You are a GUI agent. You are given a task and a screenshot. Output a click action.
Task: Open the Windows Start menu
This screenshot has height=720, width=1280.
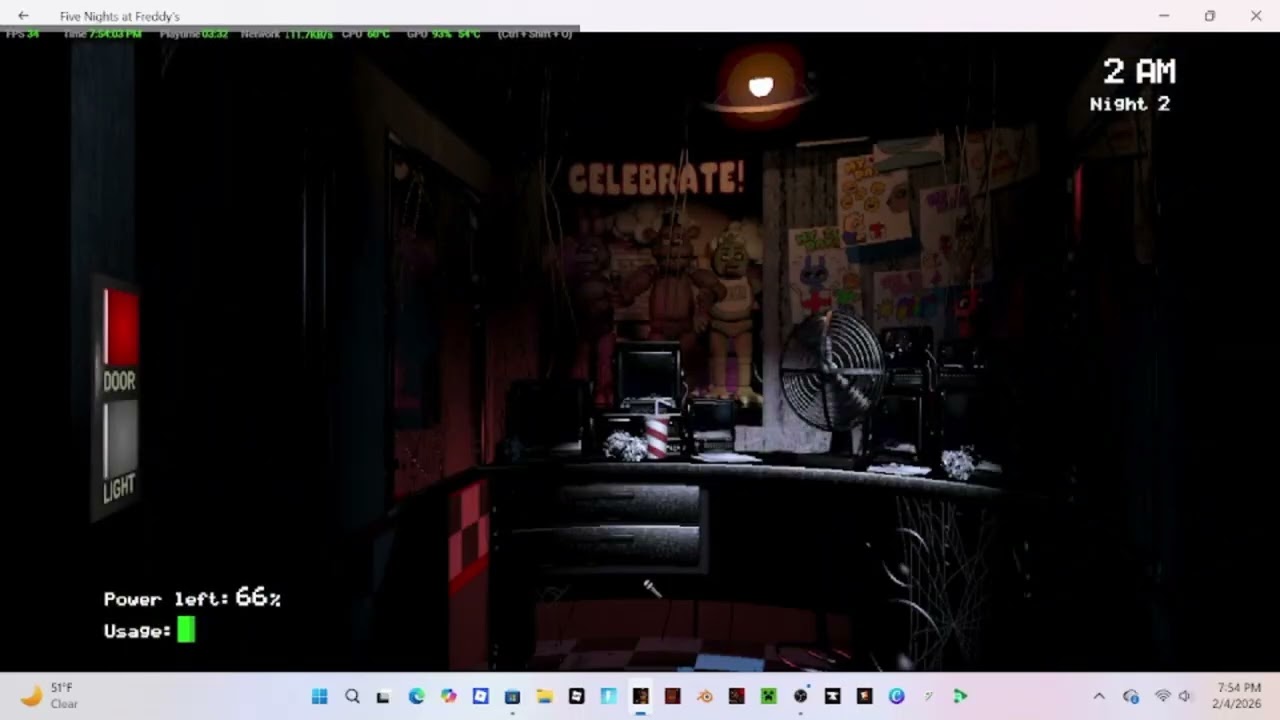(x=320, y=696)
